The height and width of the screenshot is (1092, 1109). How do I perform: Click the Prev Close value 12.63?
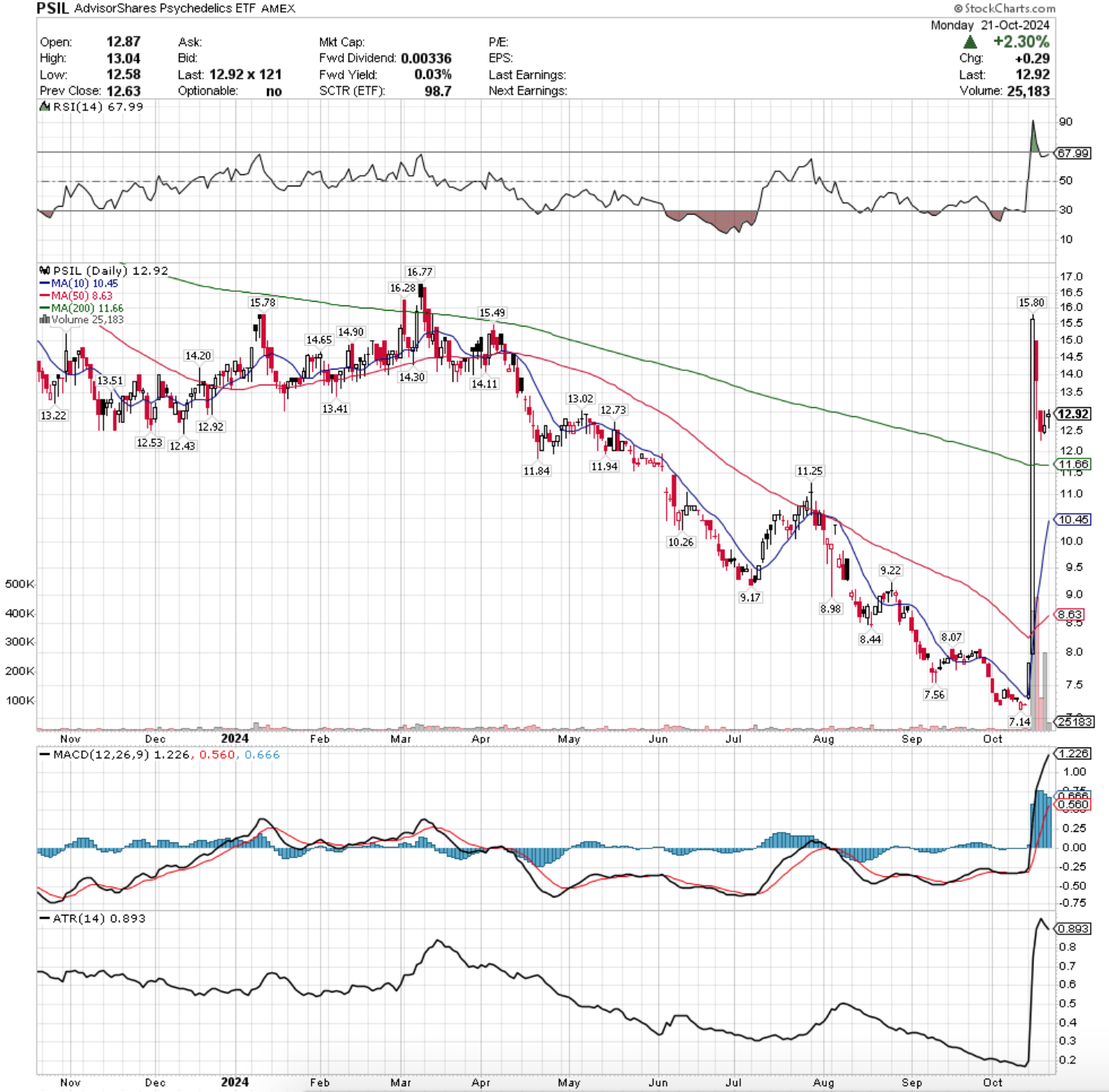click(x=124, y=90)
